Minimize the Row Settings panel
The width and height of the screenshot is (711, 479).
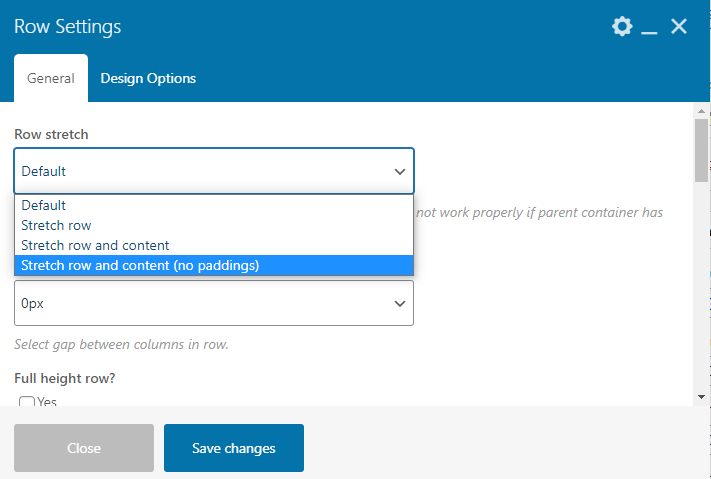(650, 28)
